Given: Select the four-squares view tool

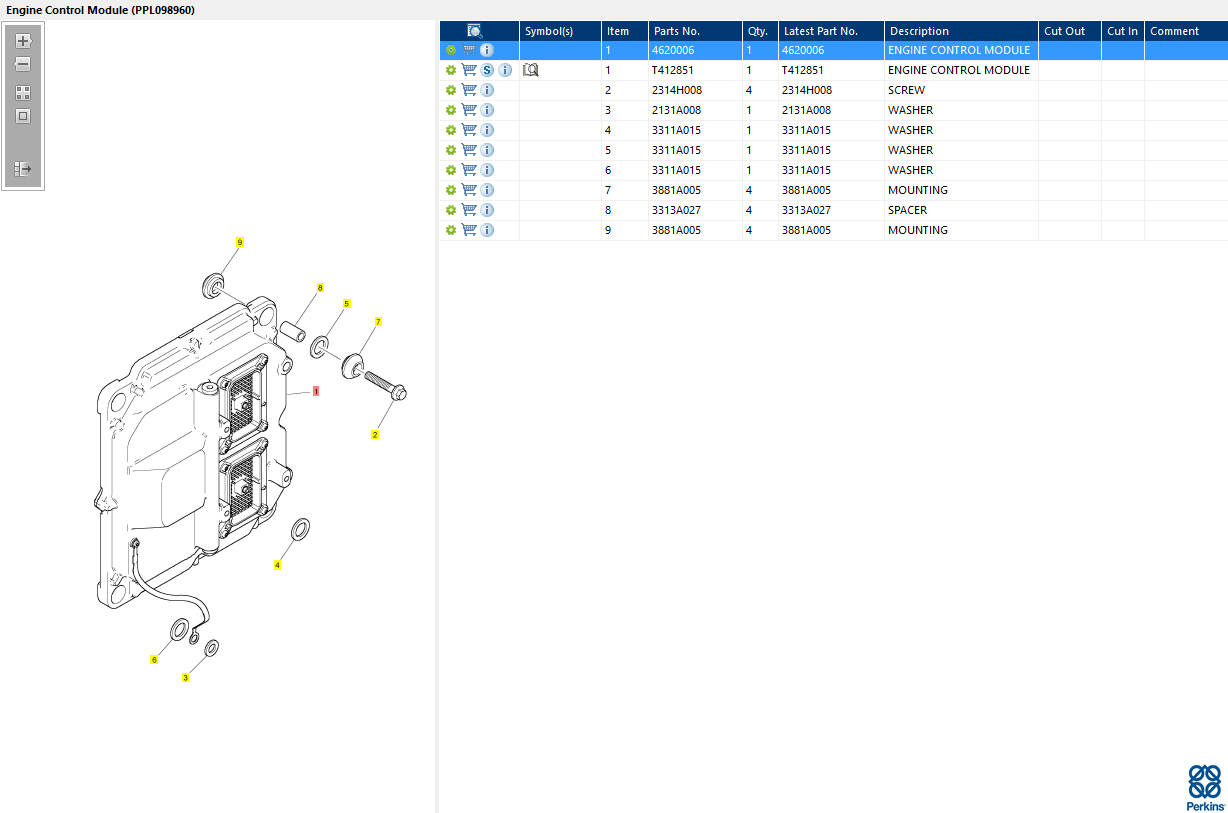Looking at the screenshot, I should point(23,92).
